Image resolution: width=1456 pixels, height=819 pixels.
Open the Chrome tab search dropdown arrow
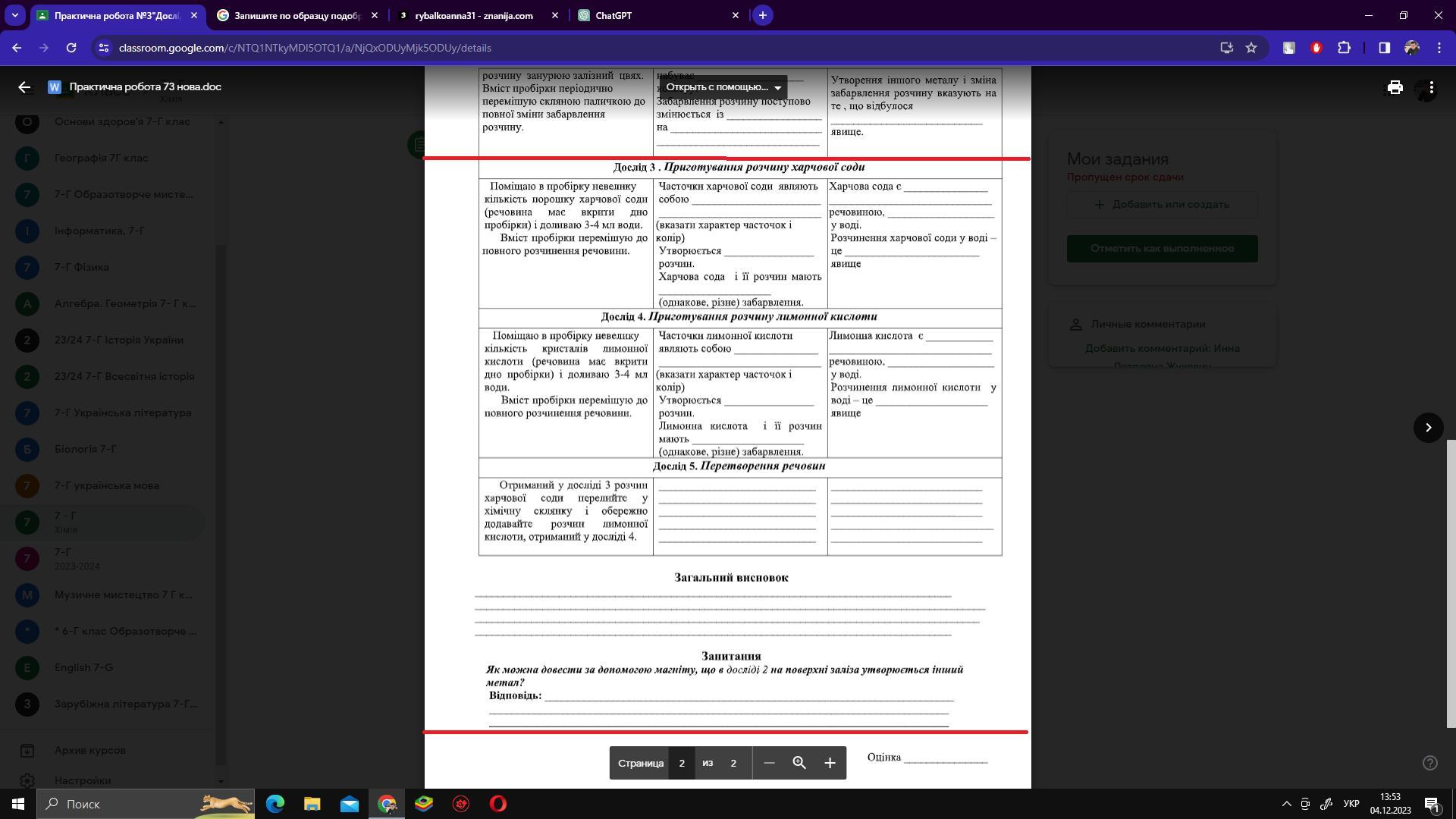point(14,15)
